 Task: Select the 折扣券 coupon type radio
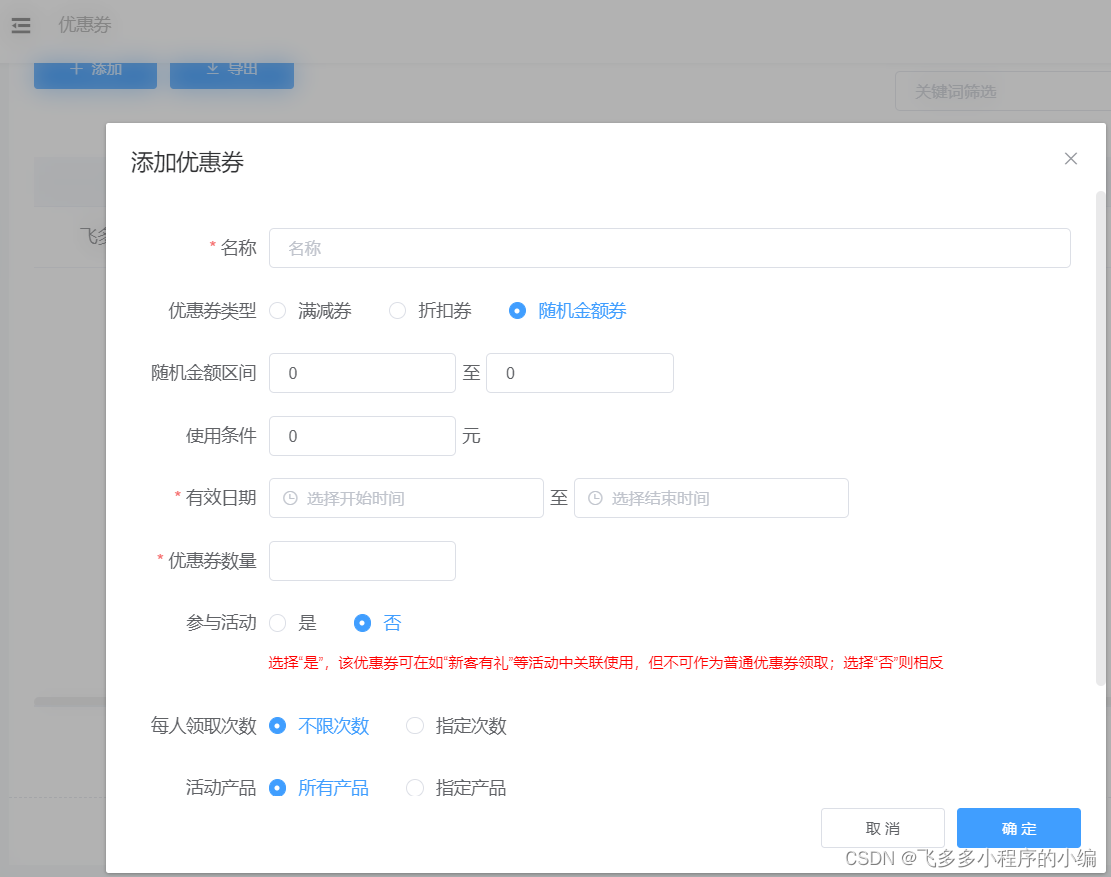tap(397, 311)
